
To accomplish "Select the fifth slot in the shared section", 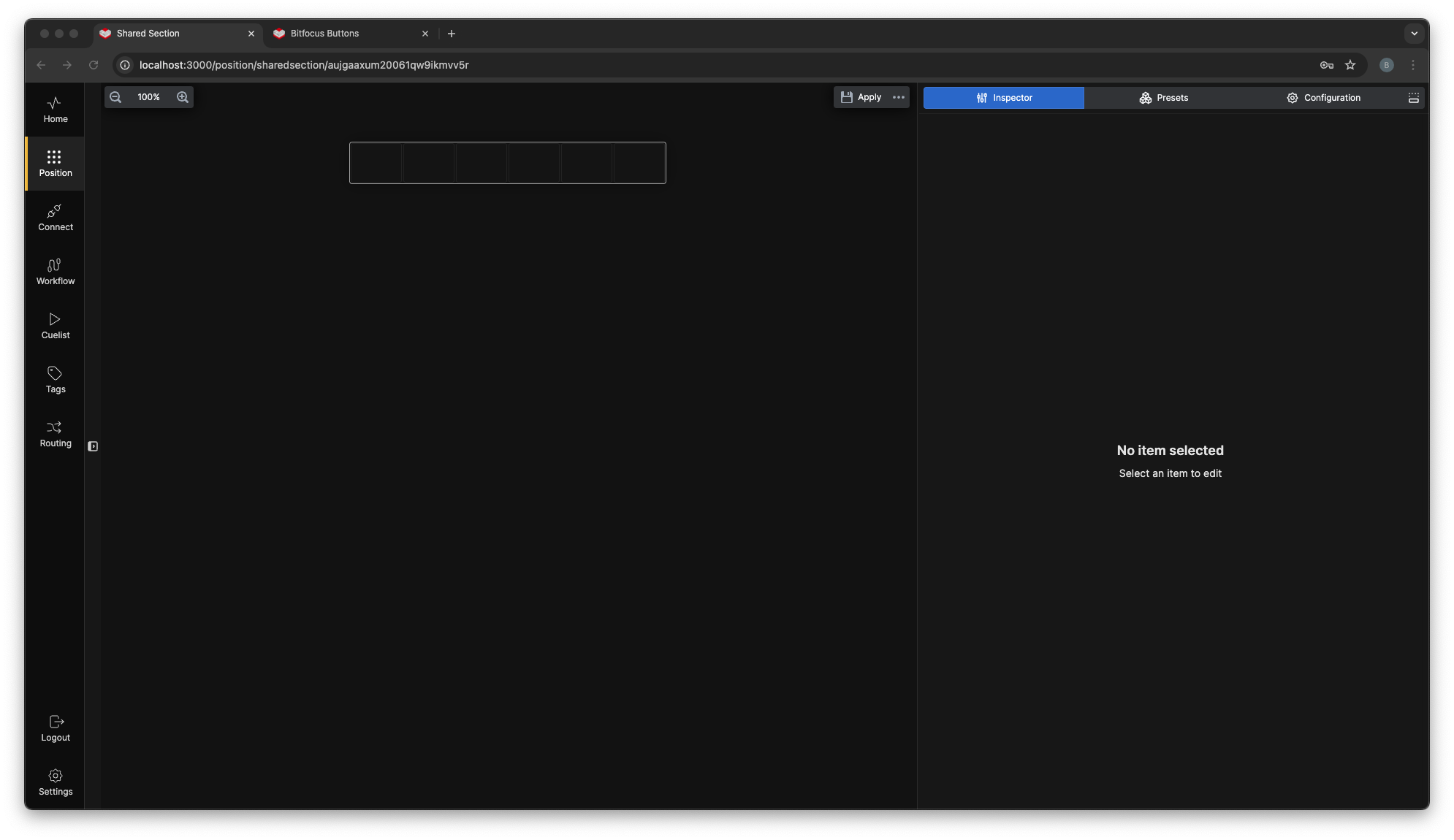I will pyautogui.click(x=587, y=163).
